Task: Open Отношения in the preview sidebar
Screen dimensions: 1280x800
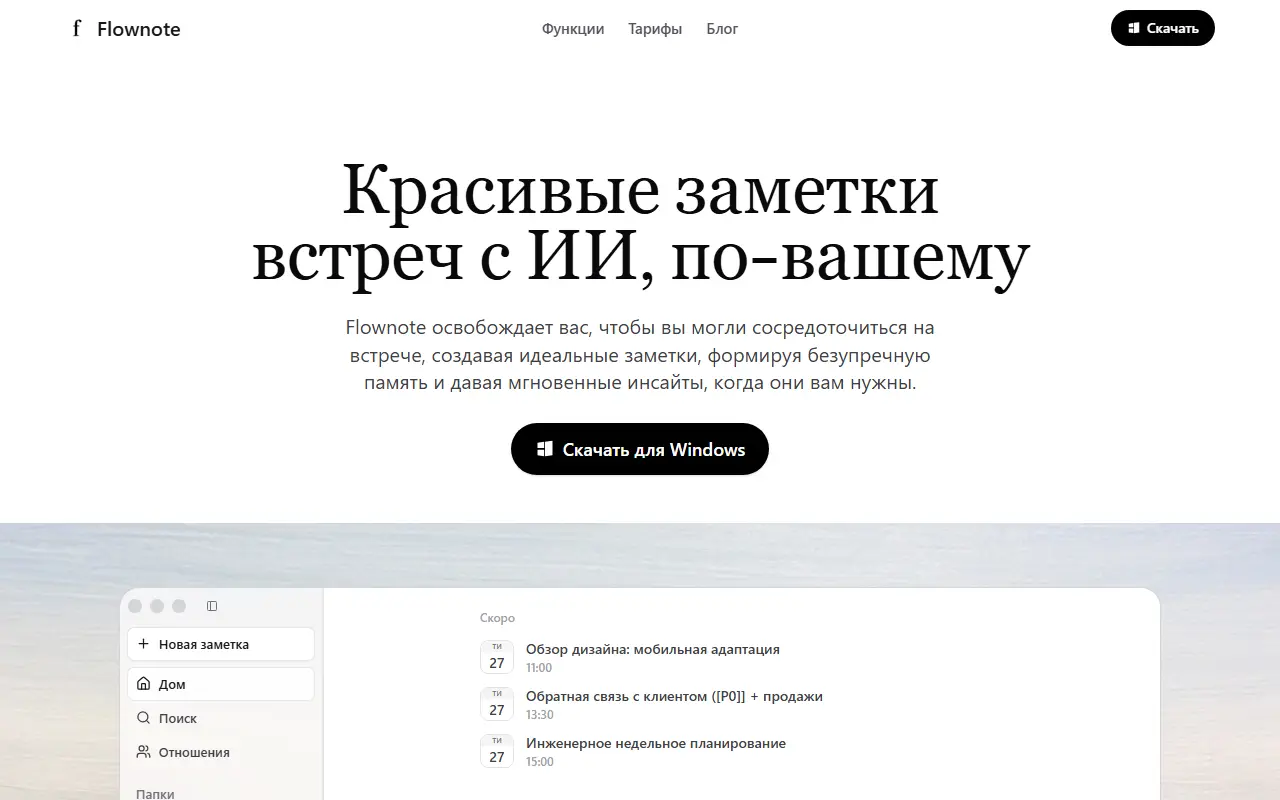Action: coord(221,752)
